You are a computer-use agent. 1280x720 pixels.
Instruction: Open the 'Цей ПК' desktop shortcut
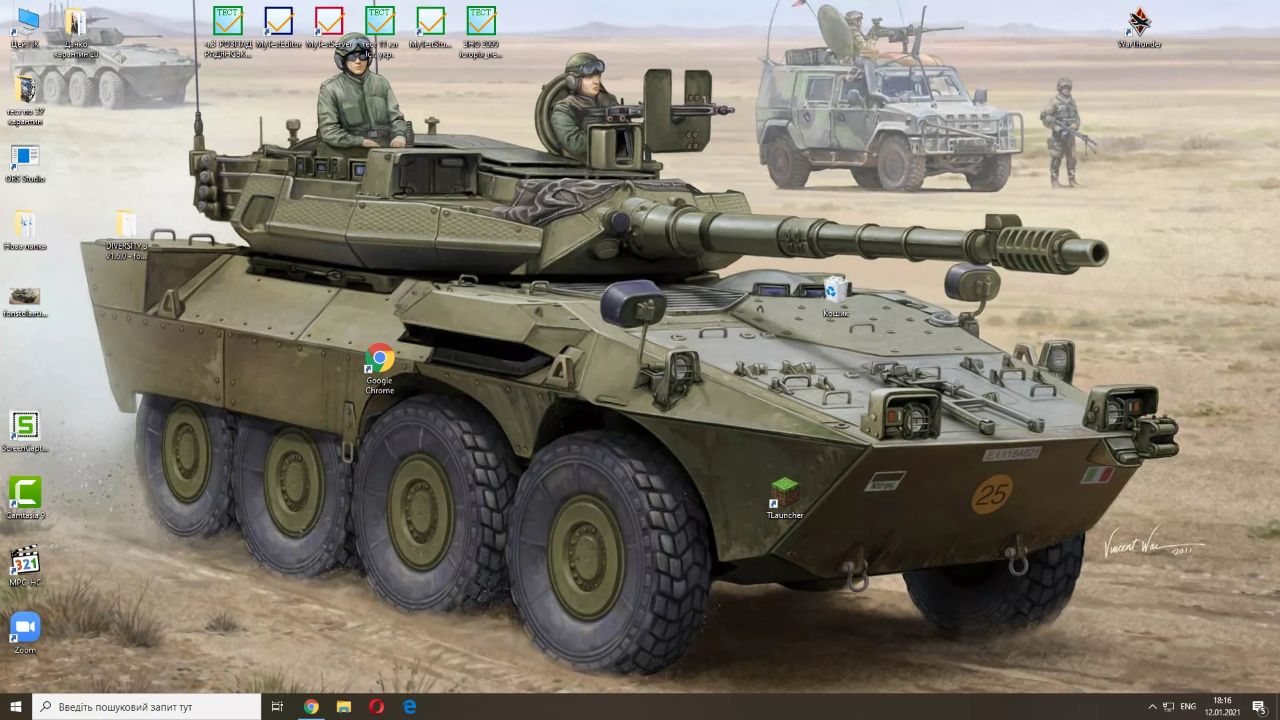(x=24, y=28)
